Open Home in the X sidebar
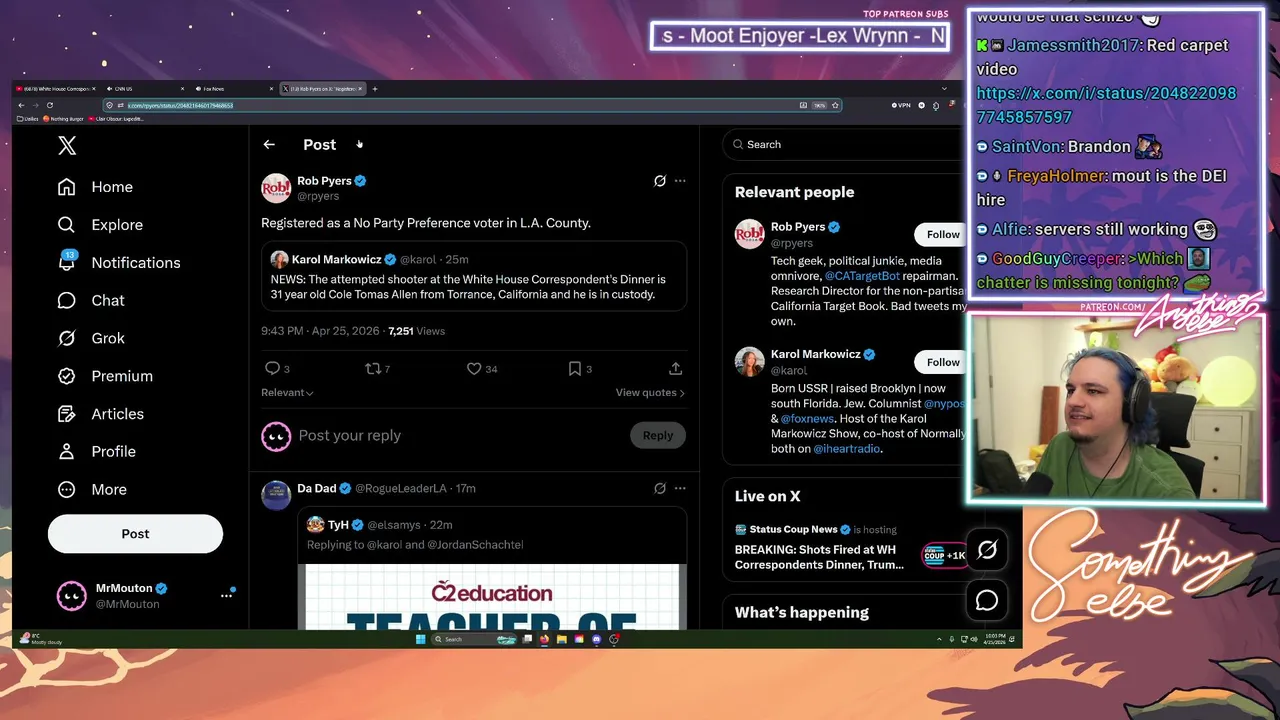 pos(95,187)
